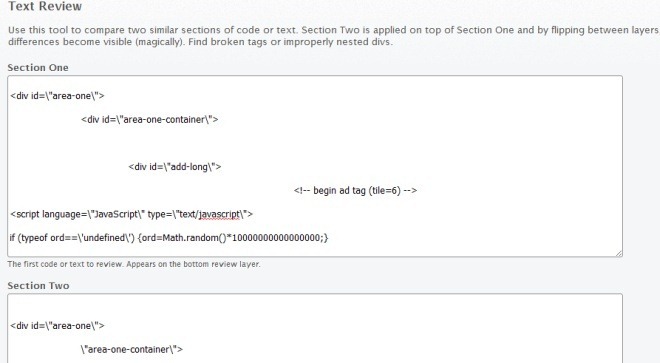The height and width of the screenshot is (363, 660).
Task: Click the tool description paragraph
Action: (x=333, y=36)
